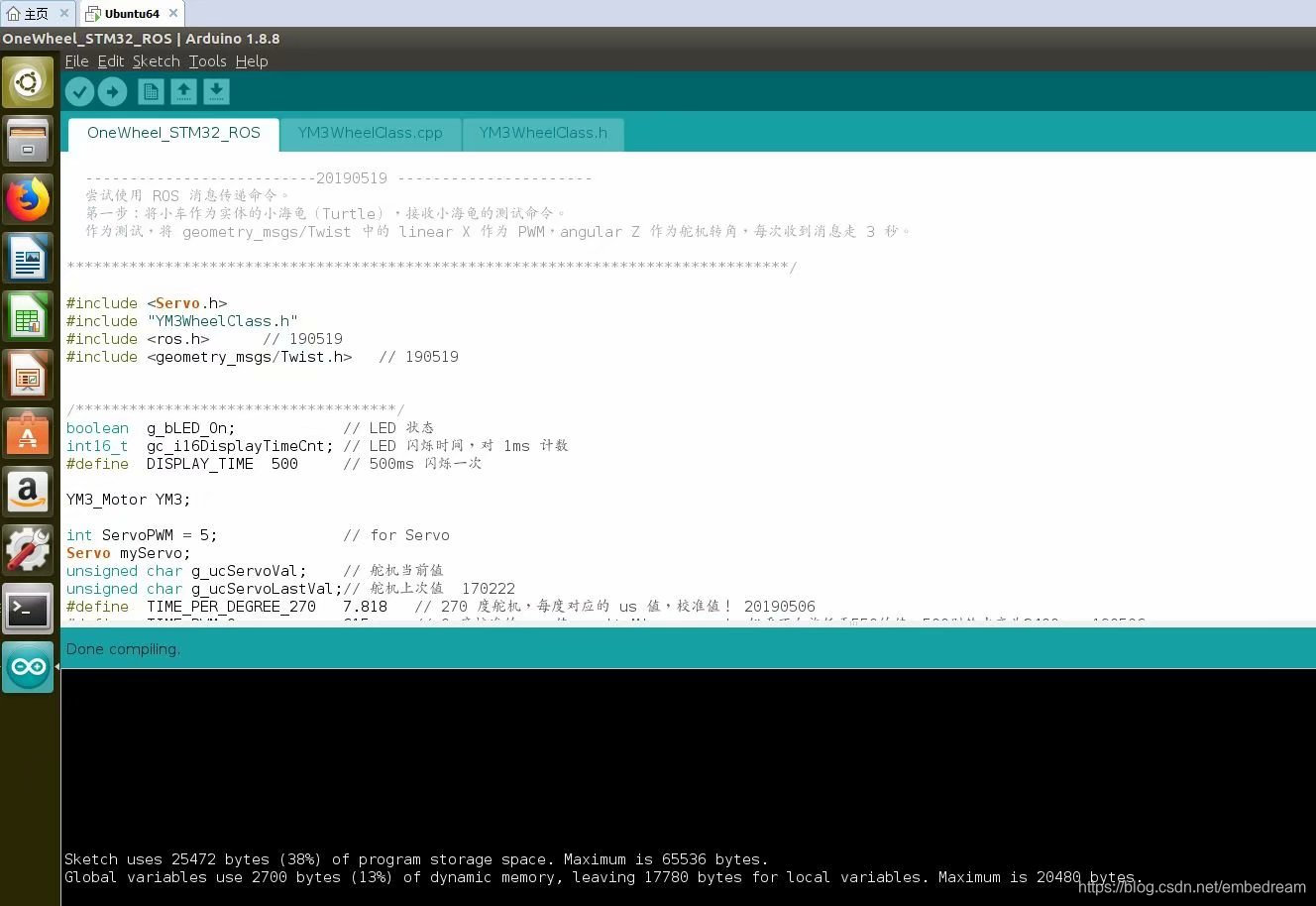The height and width of the screenshot is (906, 1316).
Task: Switch to the OneWheel_STM32_ROS tab
Action: 173,133
